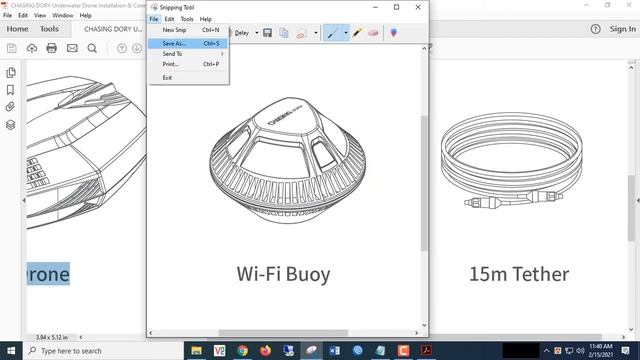Image resolution: width=640 pixels, height=360 pixels.
Task: Click the Acrobat previous page up-arrow icon
Action: (122, 48)
